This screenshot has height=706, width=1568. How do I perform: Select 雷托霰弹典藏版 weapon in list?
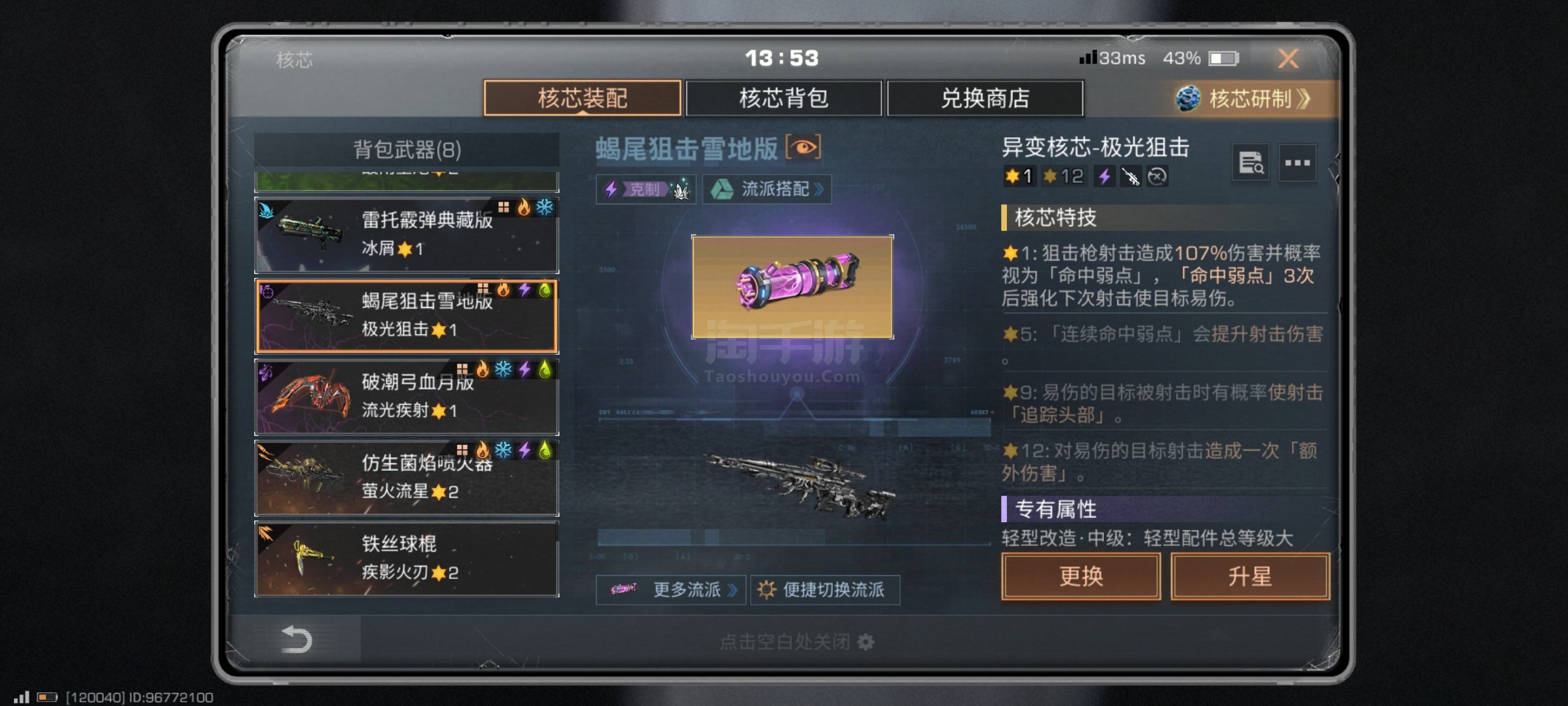point(407,235)
